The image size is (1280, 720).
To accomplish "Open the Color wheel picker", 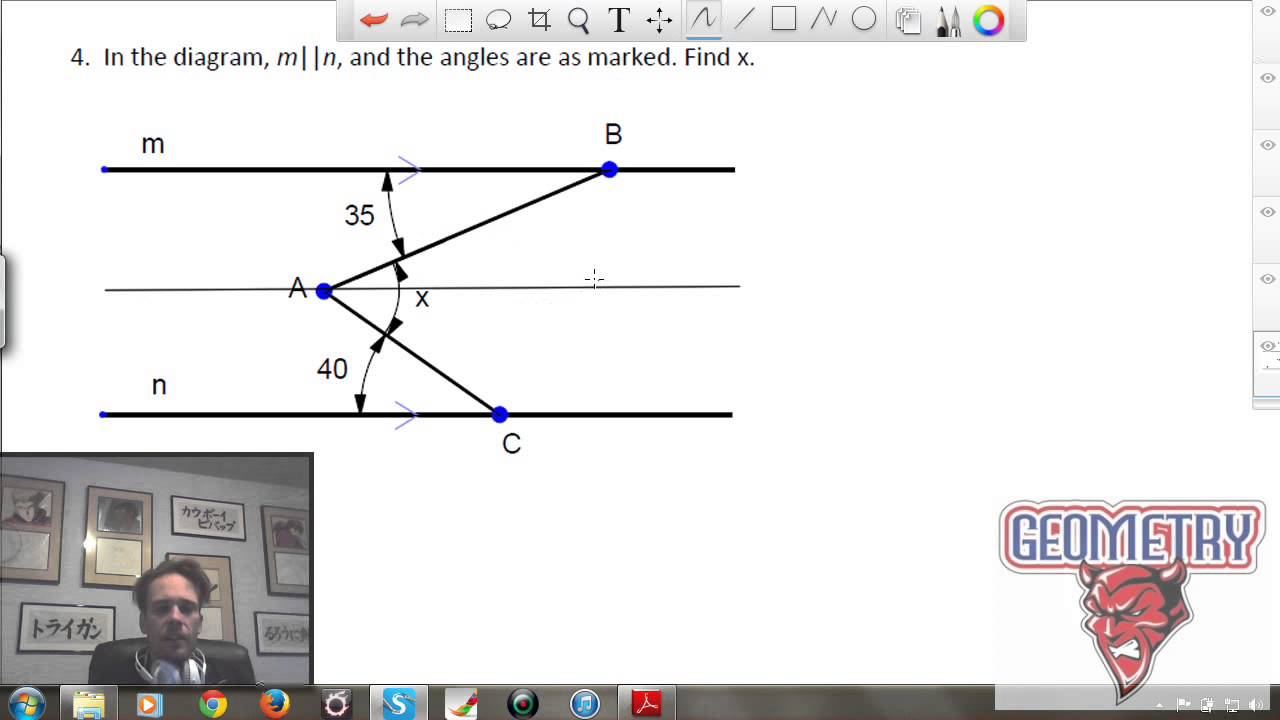I will pos(988,20).
